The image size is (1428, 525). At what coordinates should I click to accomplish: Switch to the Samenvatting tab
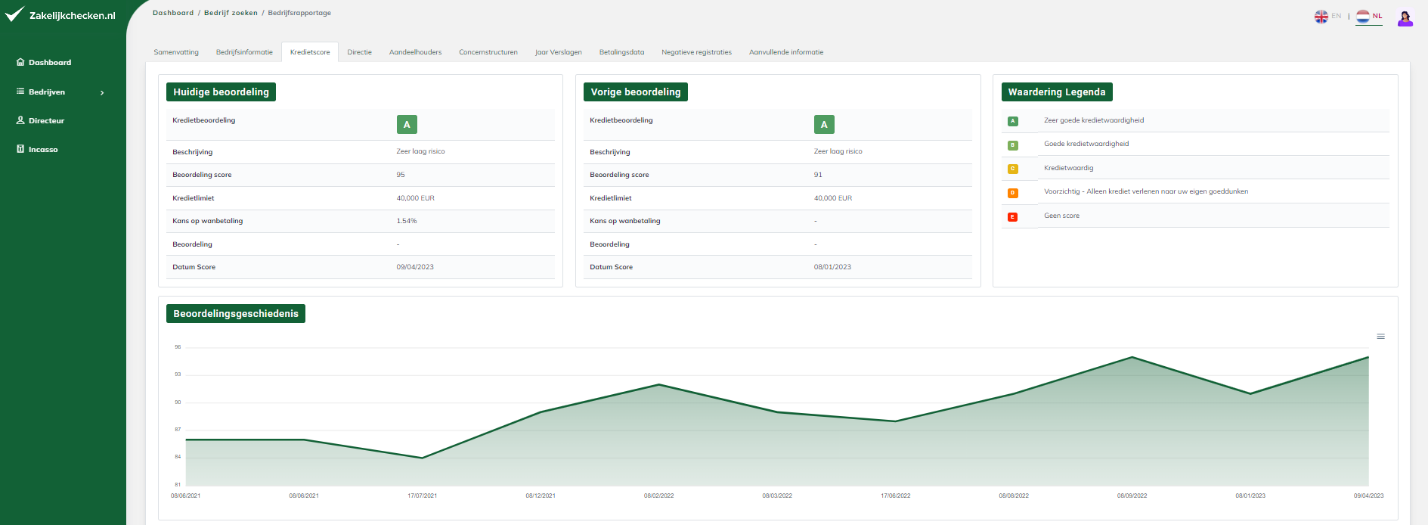[176, 51]
